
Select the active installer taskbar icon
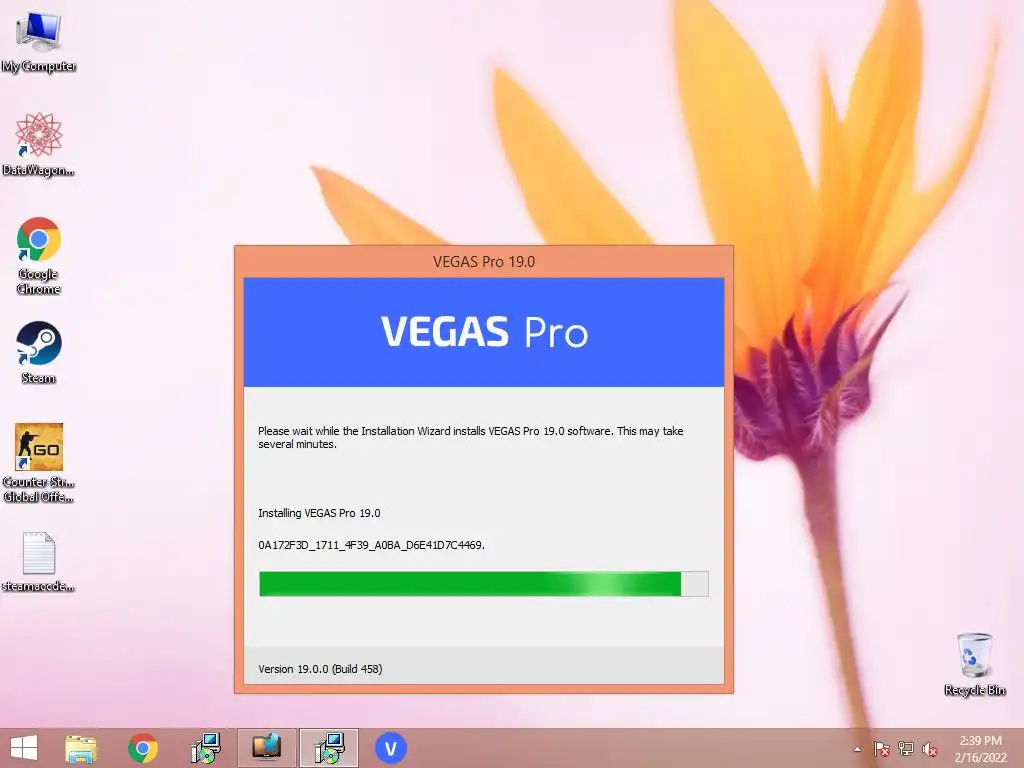pyautogui.click(x=329, y=748)
